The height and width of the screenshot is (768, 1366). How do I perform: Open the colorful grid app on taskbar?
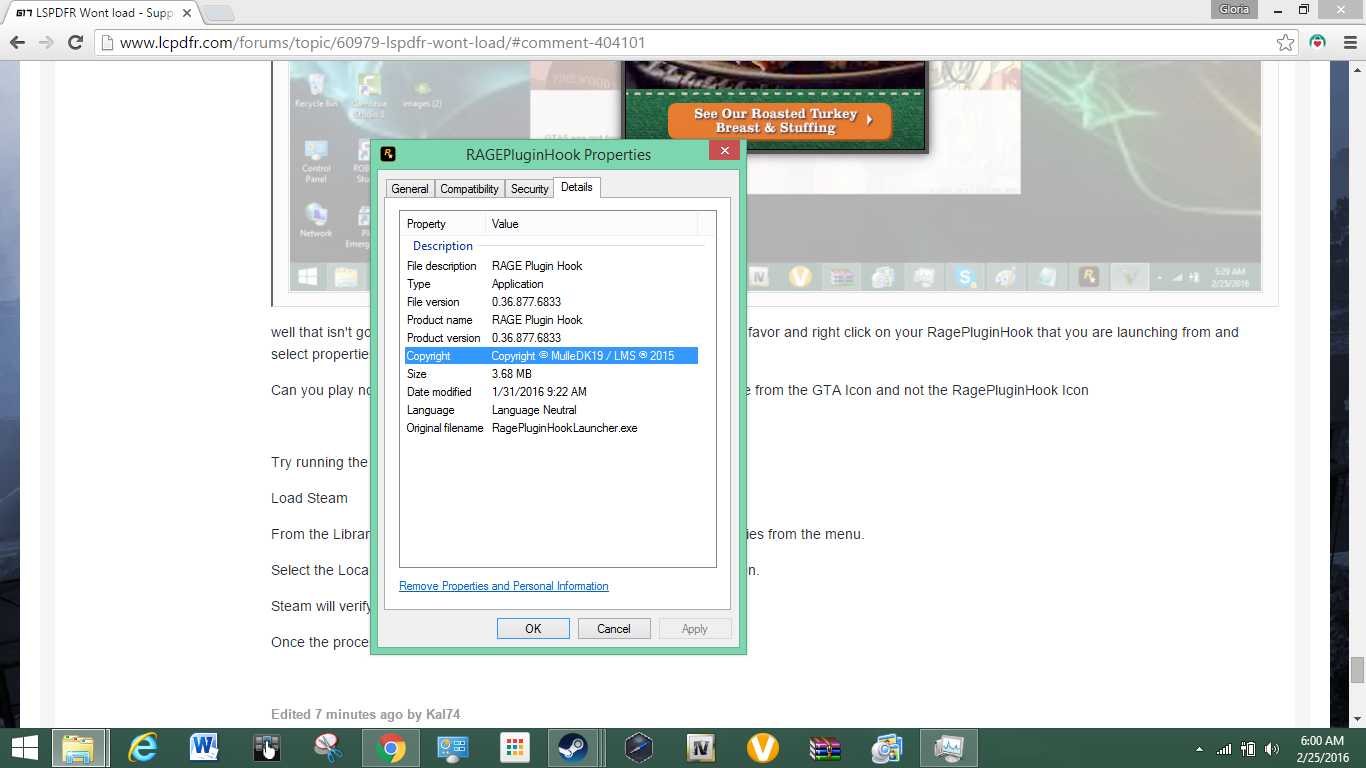[x=514, y=748]
